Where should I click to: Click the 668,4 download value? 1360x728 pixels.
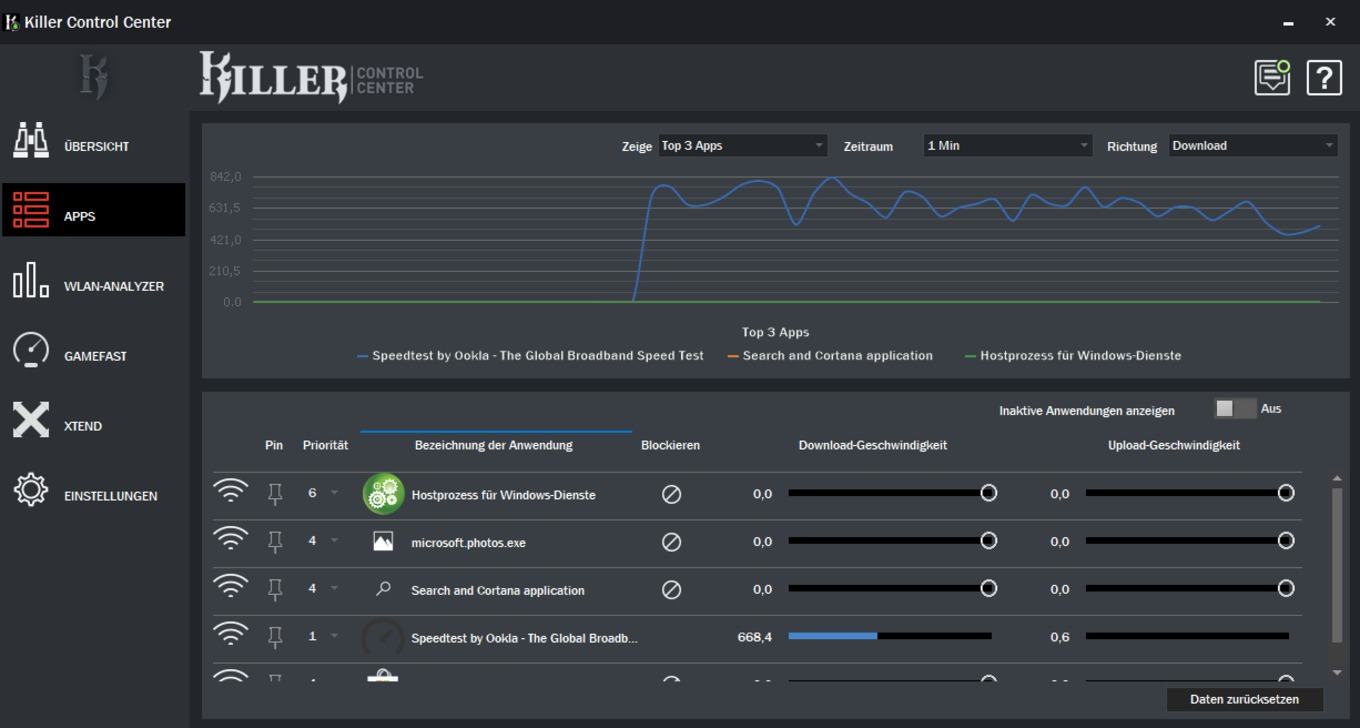[754, 637]
